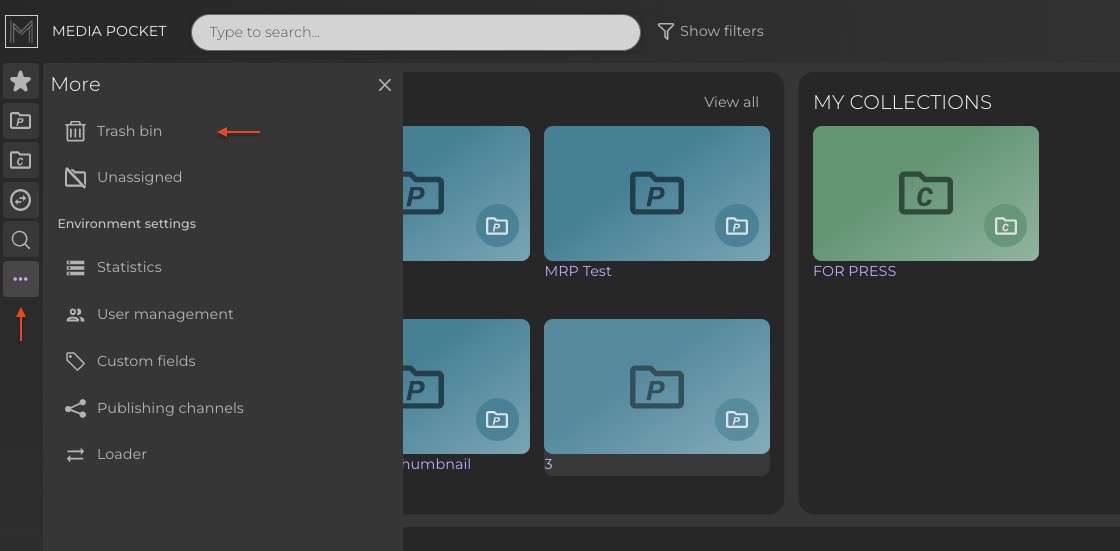Open the MRP Test project thumbnail

pyautogui.click(x=656, y=193)
